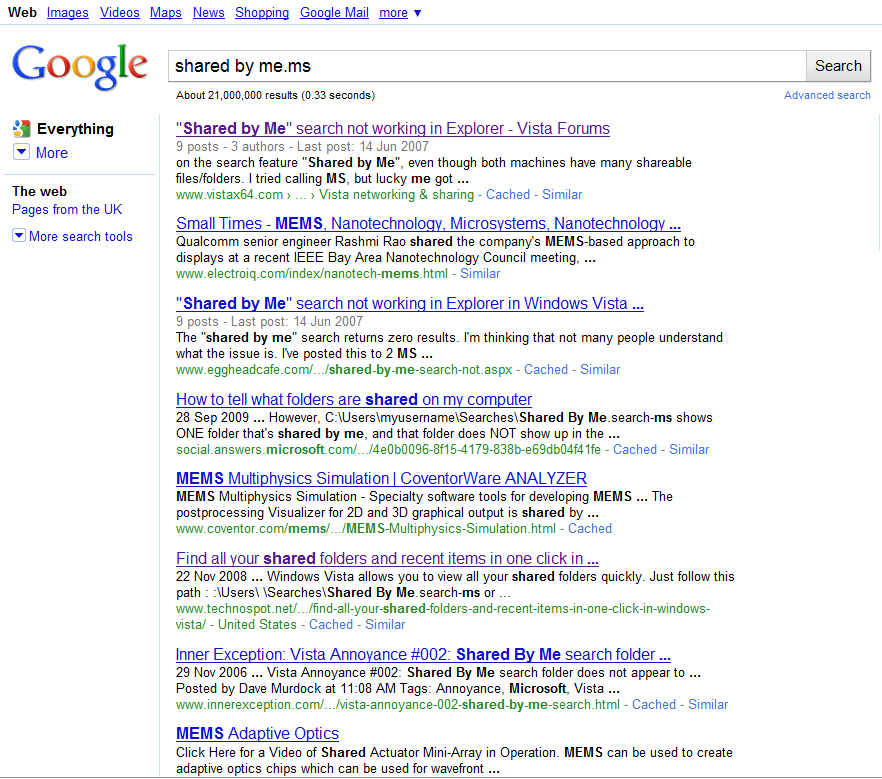Click the Search button

(x=838, y=66)
